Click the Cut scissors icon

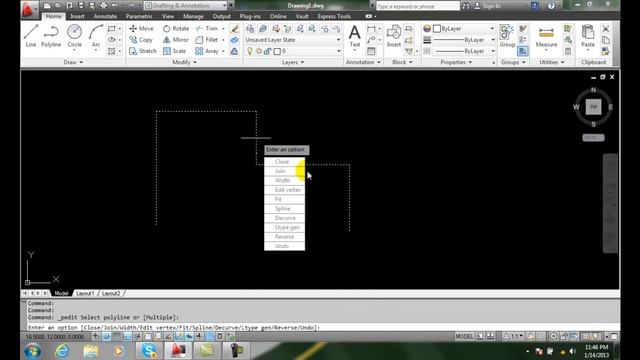pyautogui.click(x=606, y=29)
